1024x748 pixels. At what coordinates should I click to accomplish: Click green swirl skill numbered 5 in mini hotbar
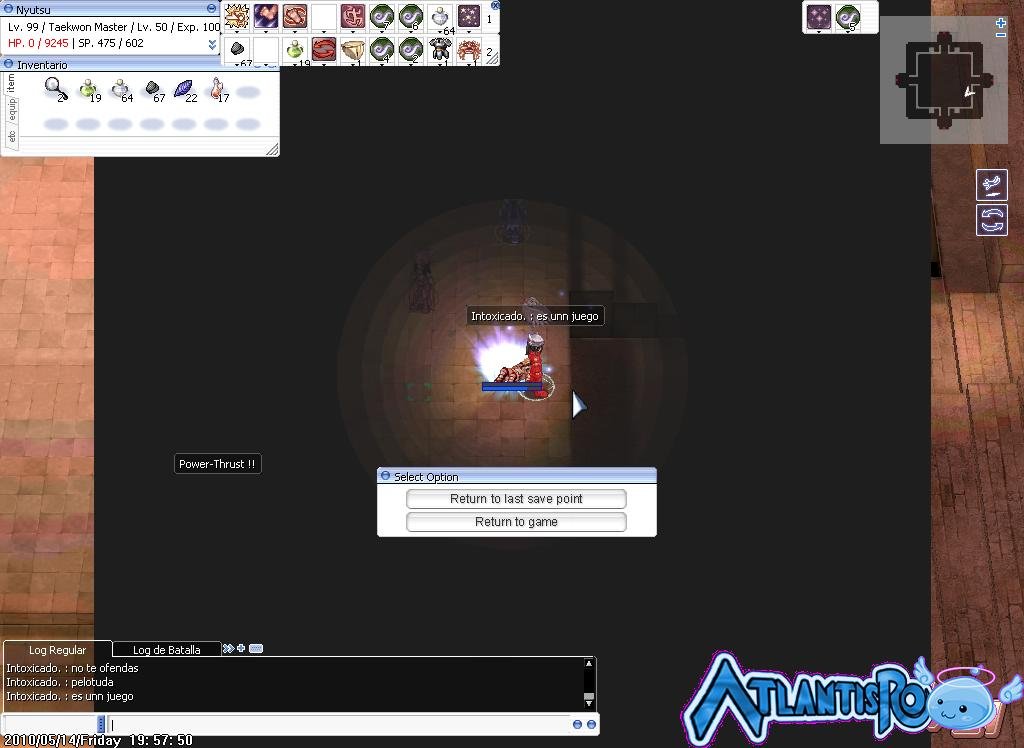click(x=848, y=18)
